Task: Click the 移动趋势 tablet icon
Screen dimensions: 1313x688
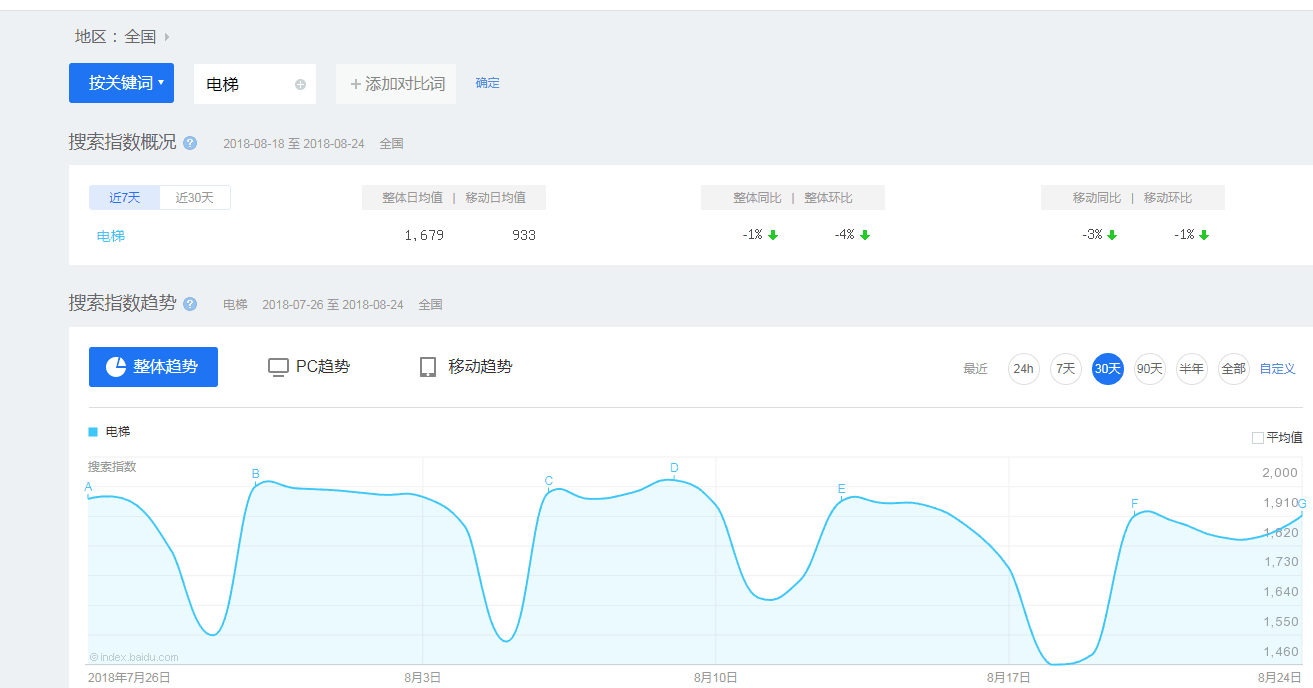Action: (428, 367)
